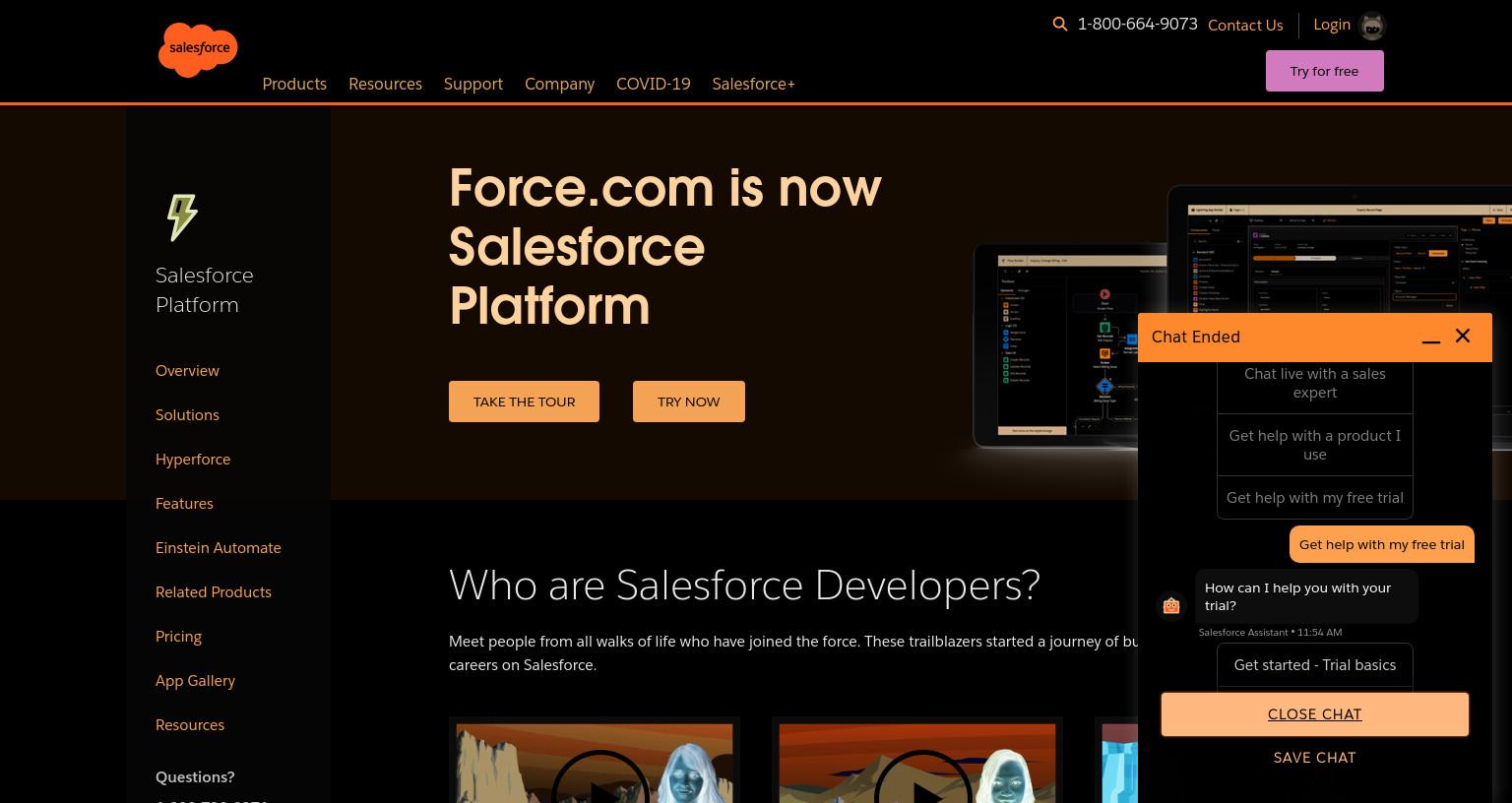Viewport: 1512px width, 803px height.
Task: Open Features sidebar link
Action: (x=184, y=504)
